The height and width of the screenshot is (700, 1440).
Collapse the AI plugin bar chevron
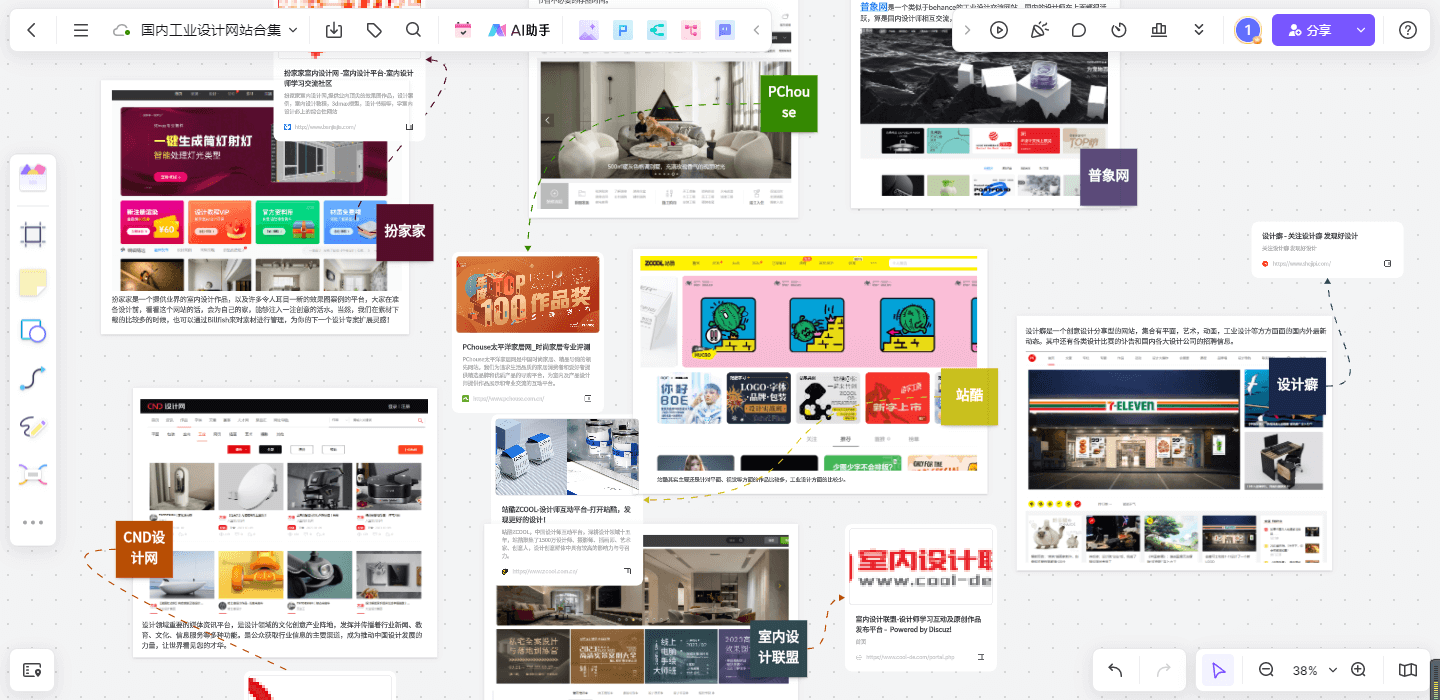coord(757,30)
